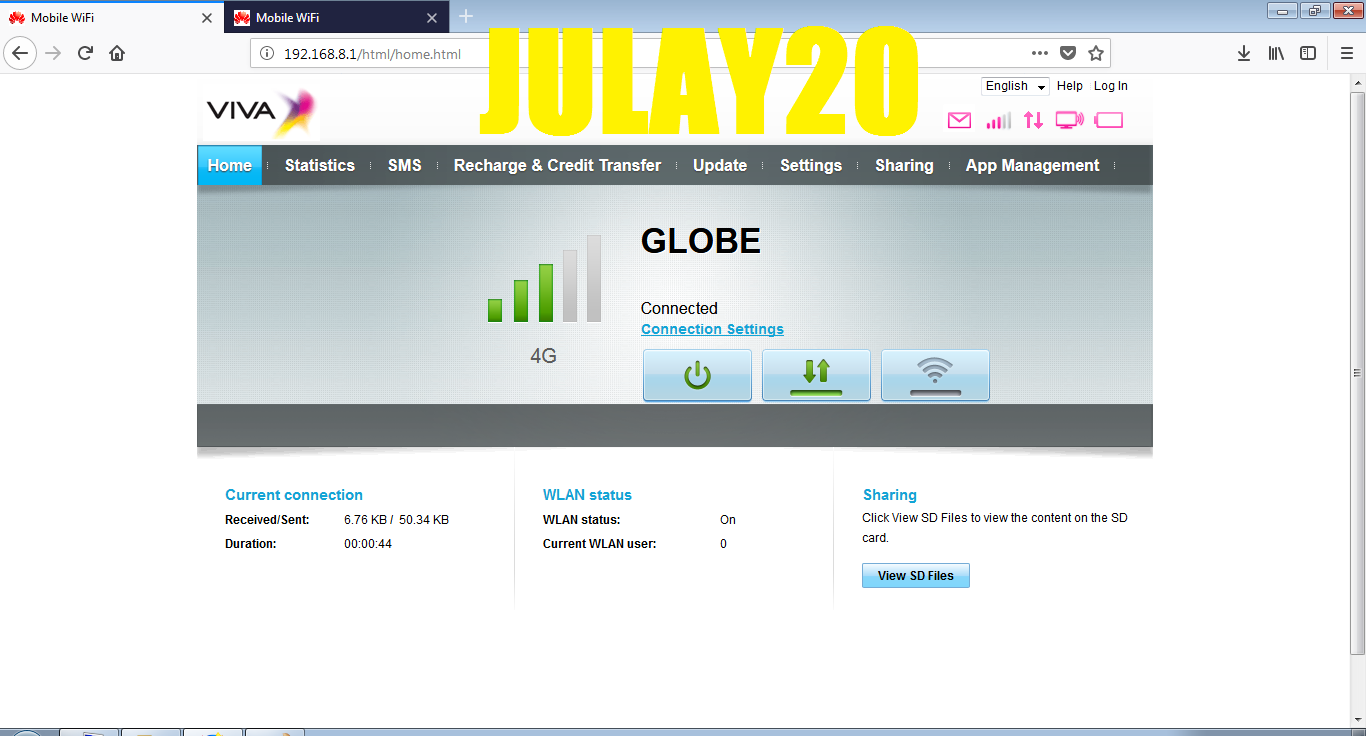Open the English language dropdown

(x=1015, y=86)
